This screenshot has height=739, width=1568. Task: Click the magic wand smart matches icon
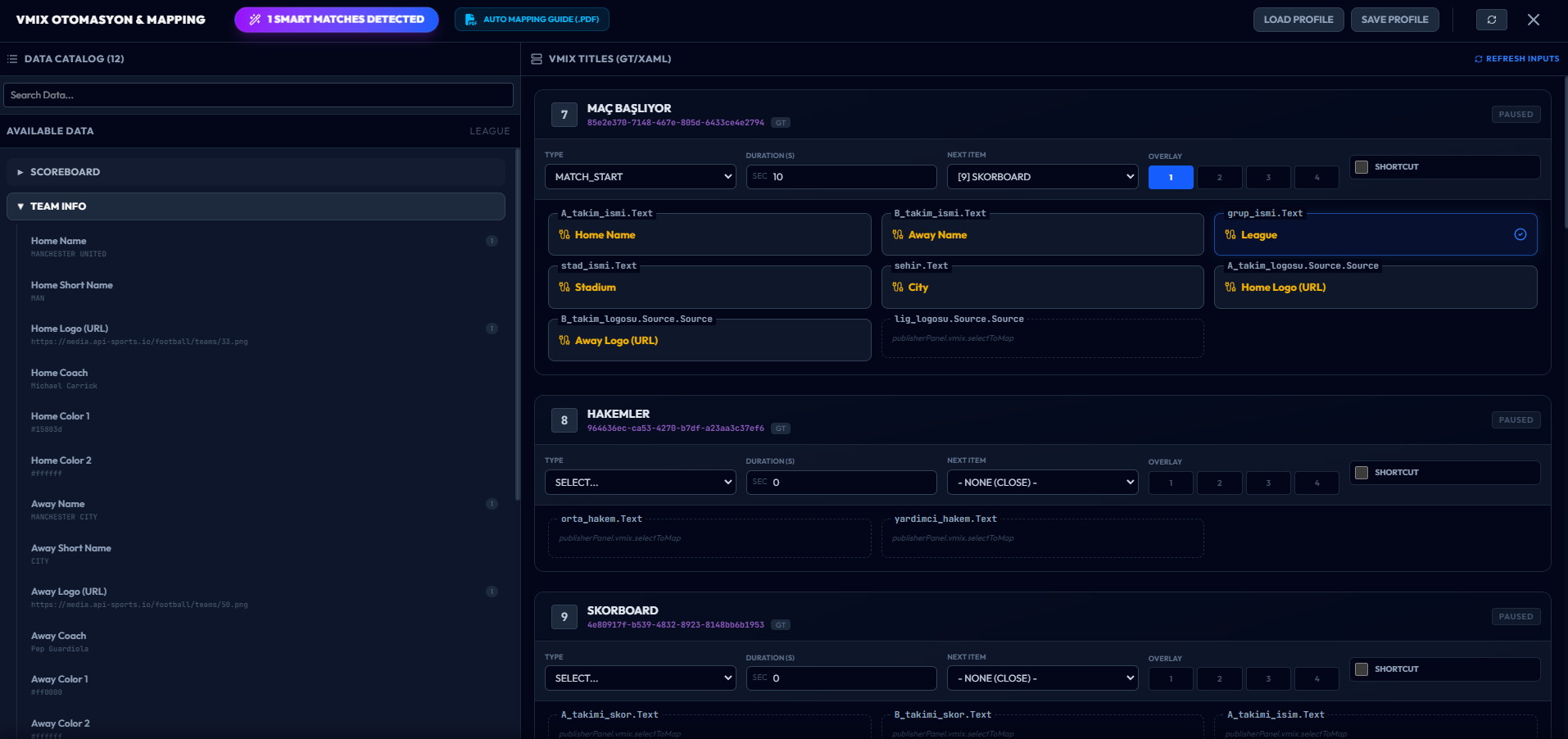pos(255,20)
